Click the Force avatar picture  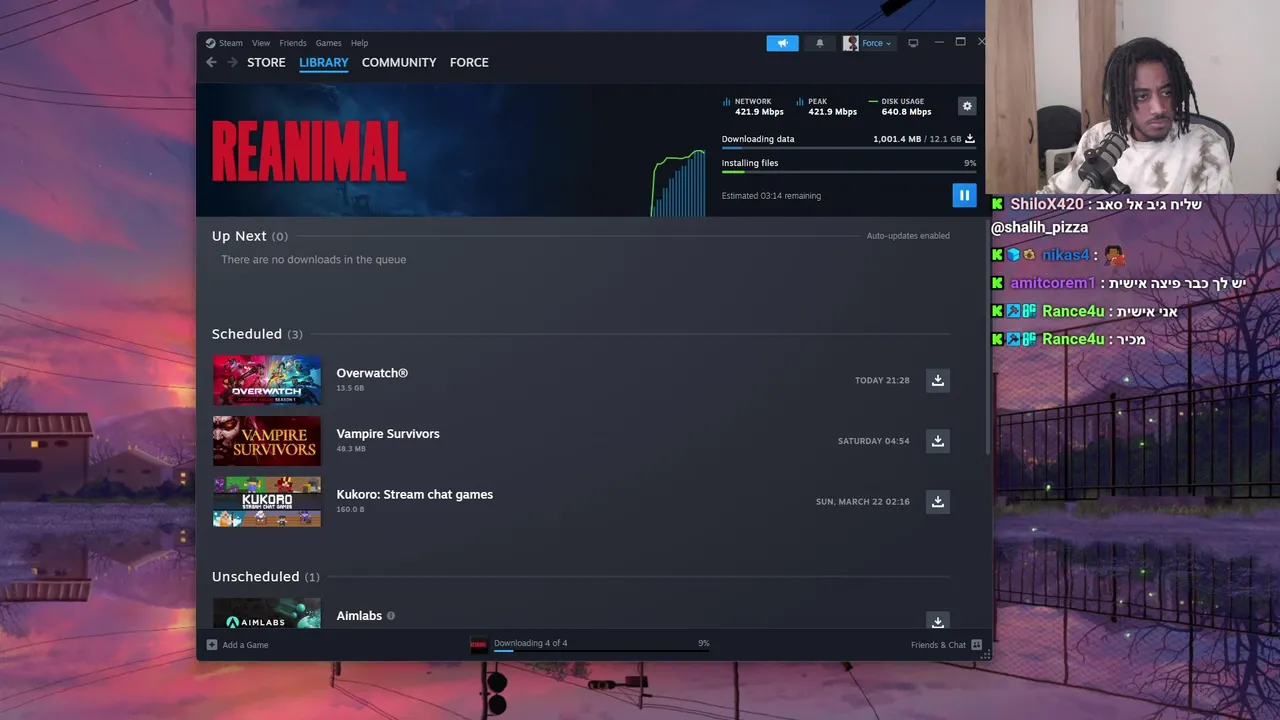850,43
